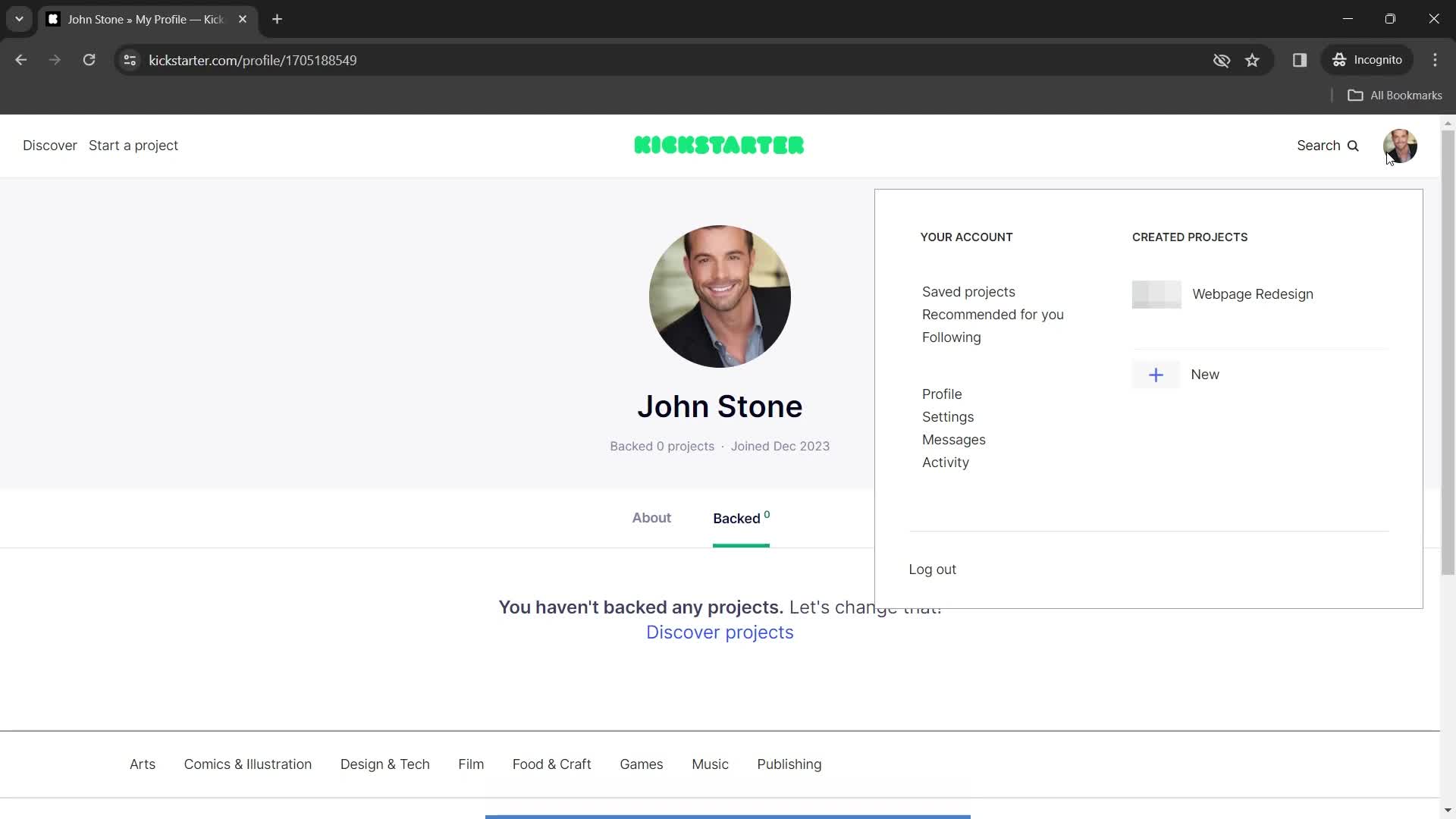Image resolution: width=1456 pixels, height=819 pixels.
Task: Open Saved projects from account menu
Action: (x=968, y=291)
